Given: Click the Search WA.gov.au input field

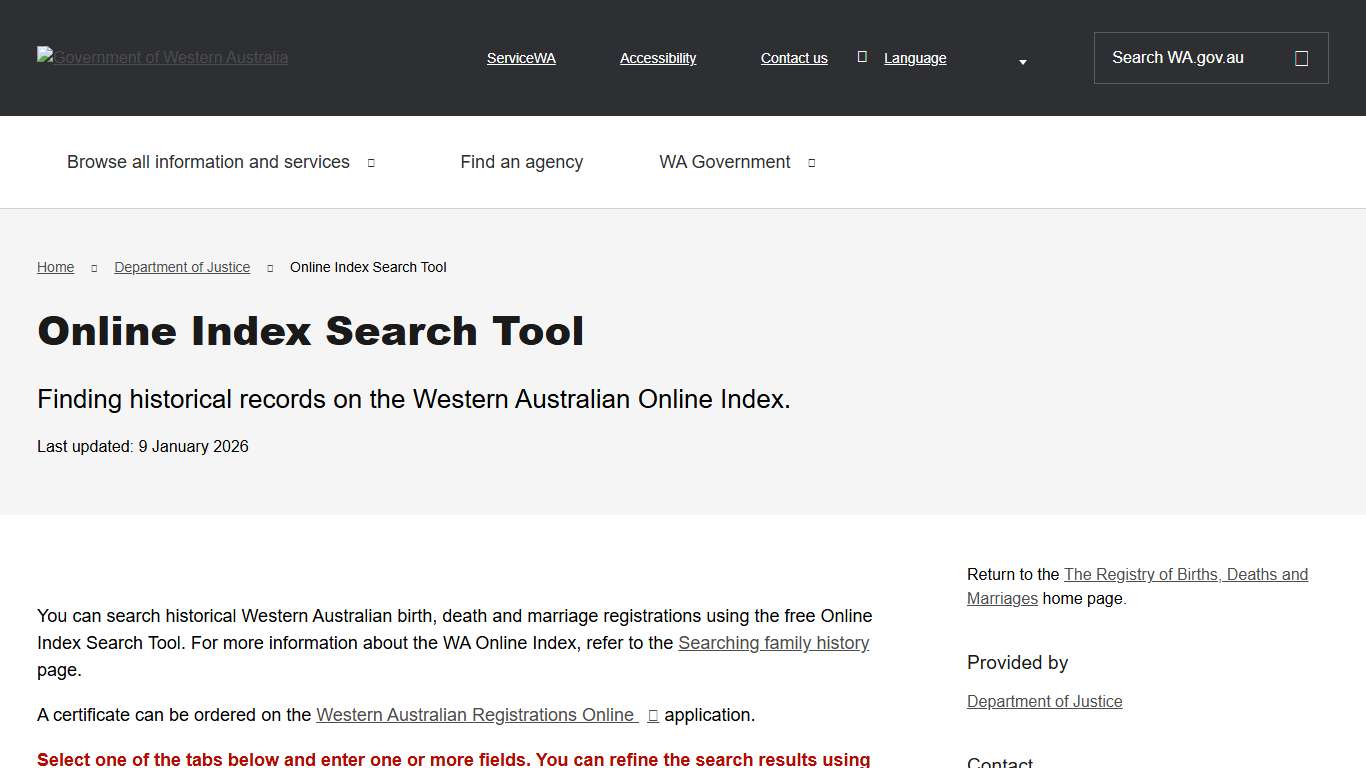Looking at the screenshot, I should [x=1180, y=57].
